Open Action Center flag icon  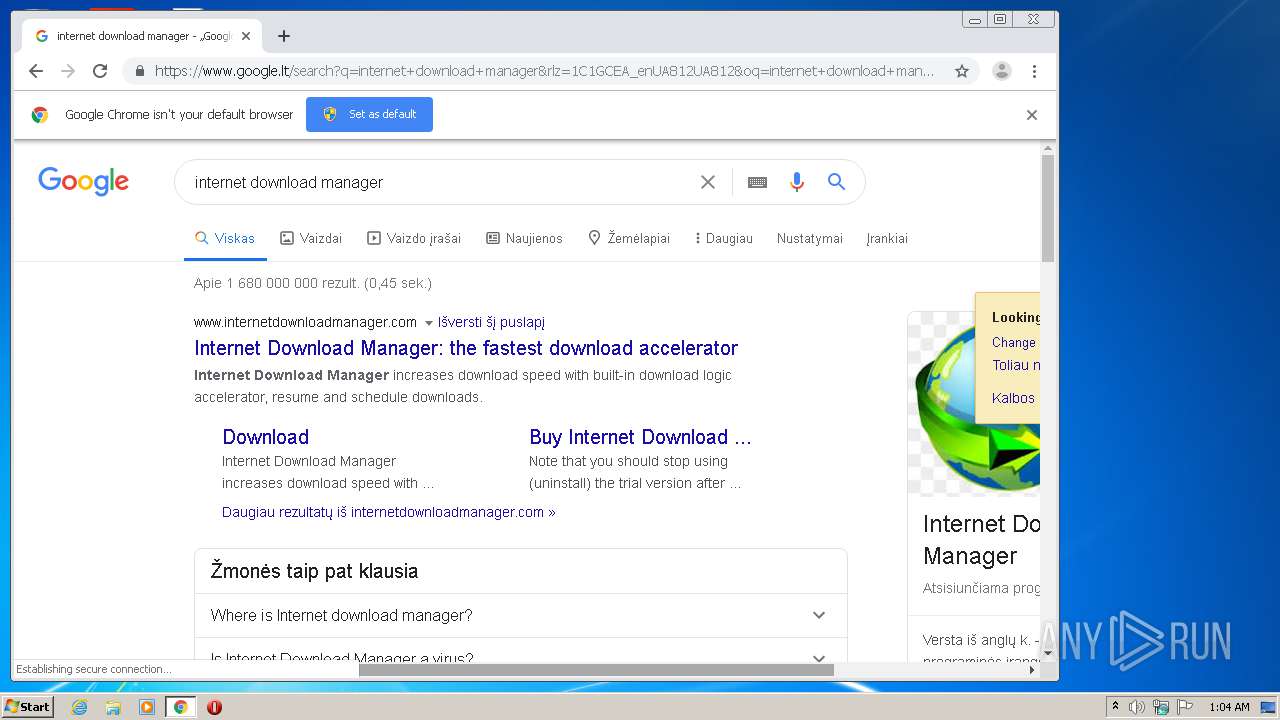(1185, 707)
